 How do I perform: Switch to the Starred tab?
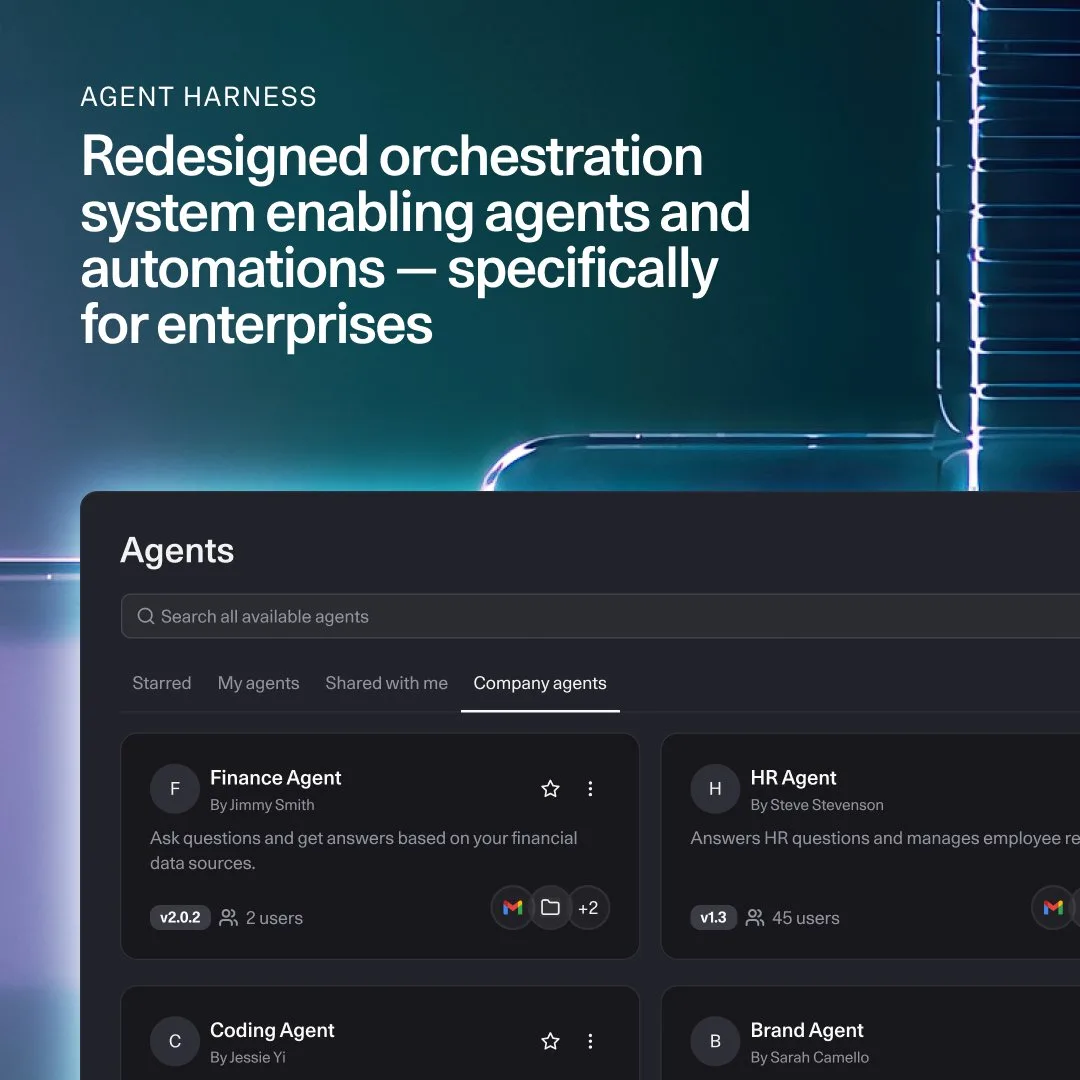coord(162,683)
